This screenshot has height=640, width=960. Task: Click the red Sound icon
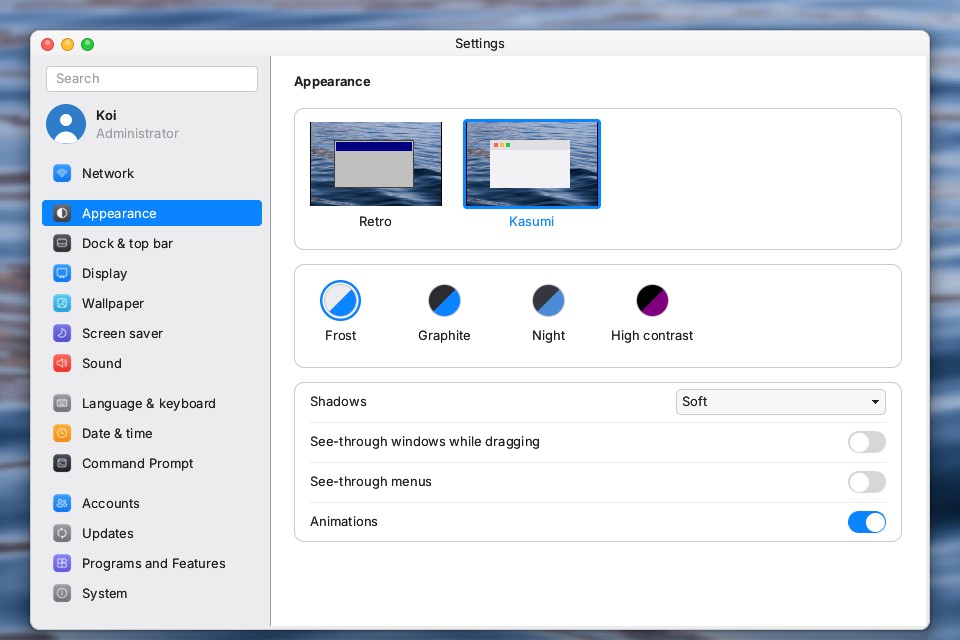(x=62, y=363)
